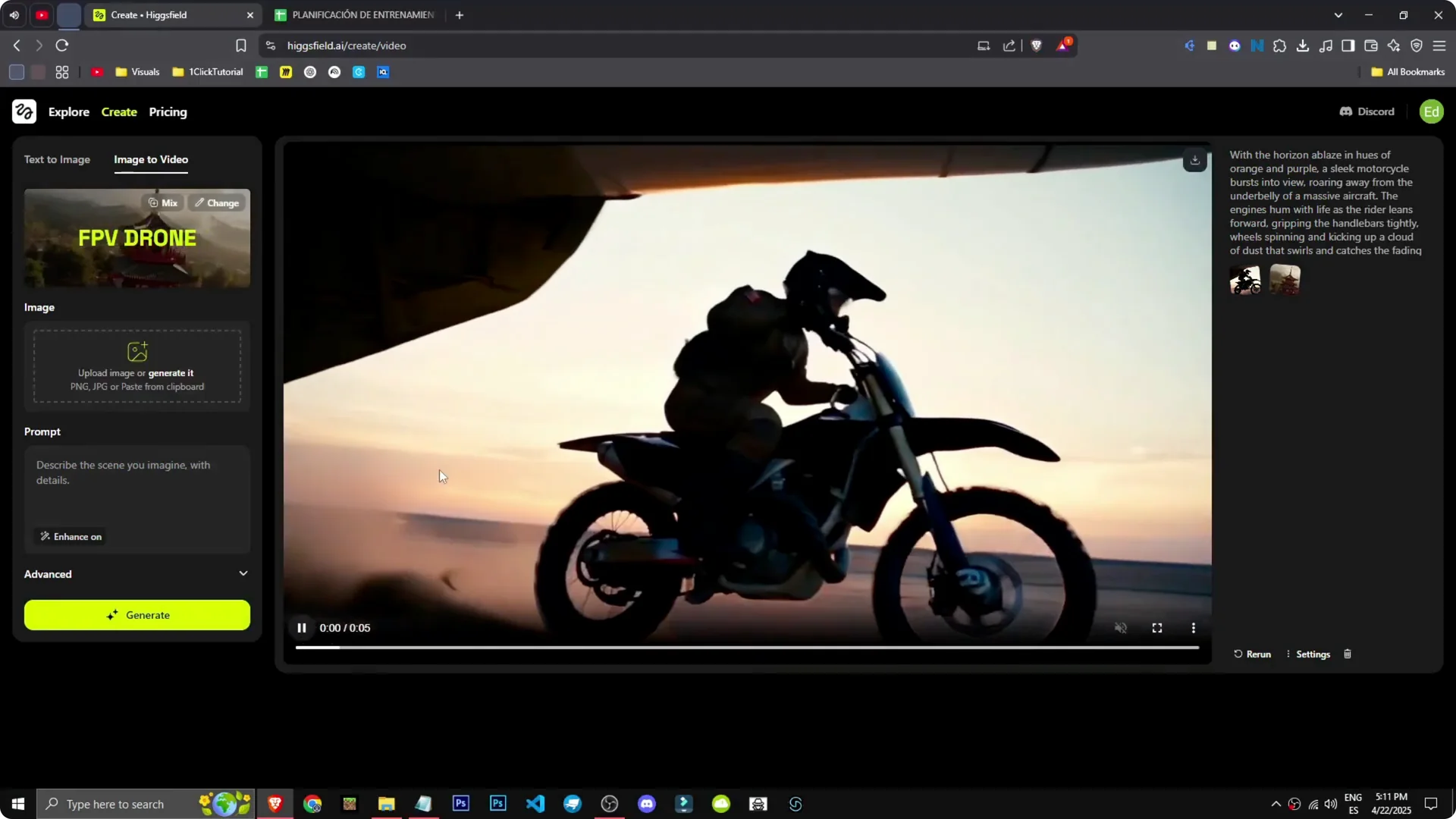The image size is (1456, 819).
Task: Open Discord from the top right
Action: [x=1367, y=111]
